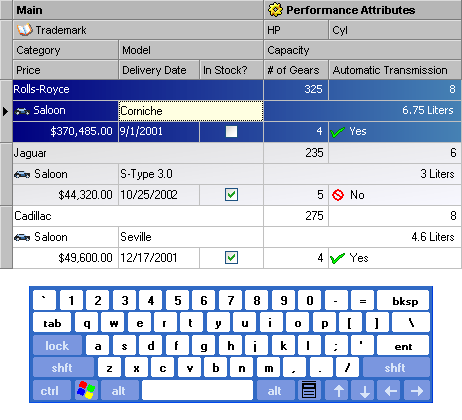
Task: Toggle the left shft key
Action: coord(63,368)
